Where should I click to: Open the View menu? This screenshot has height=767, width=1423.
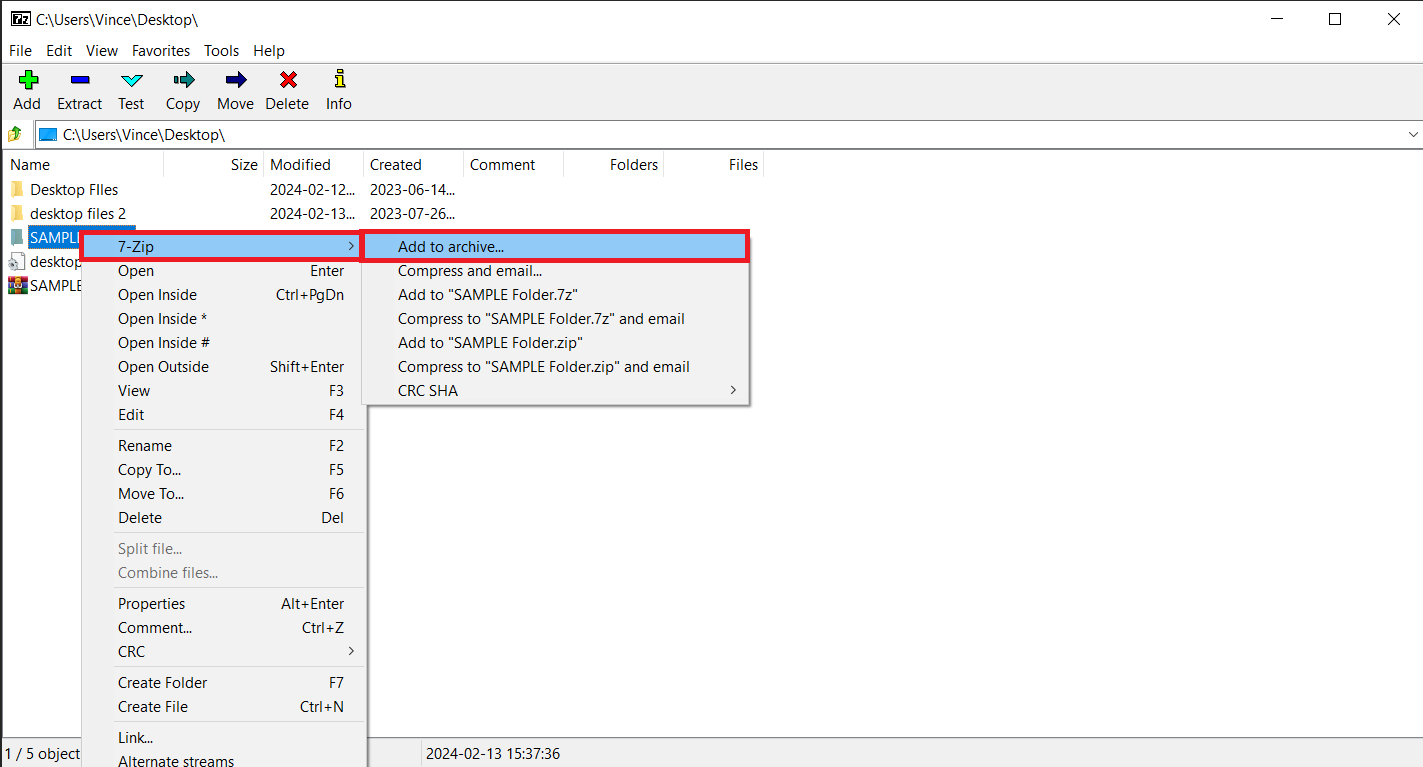(x=102, y=50)
